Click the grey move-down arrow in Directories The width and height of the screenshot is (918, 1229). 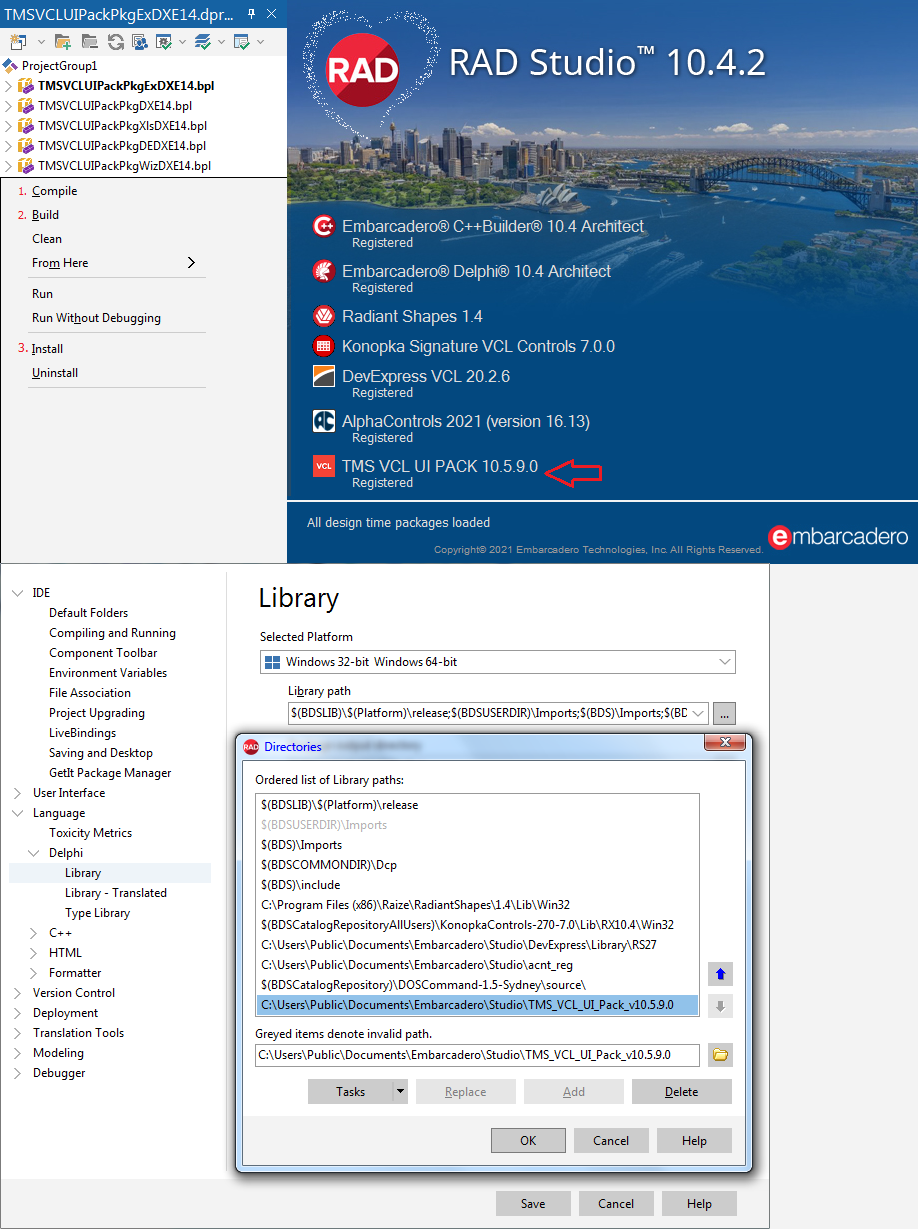point(720,1006)
